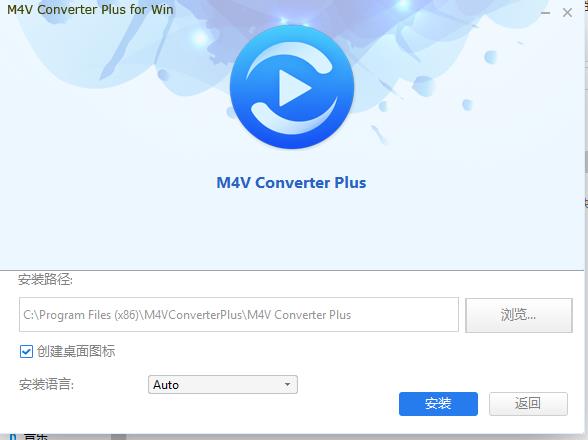Screen dimensions: 588x440
Task: Close the M4V Converter Plus installer
Action: click(x=567, y=13)
